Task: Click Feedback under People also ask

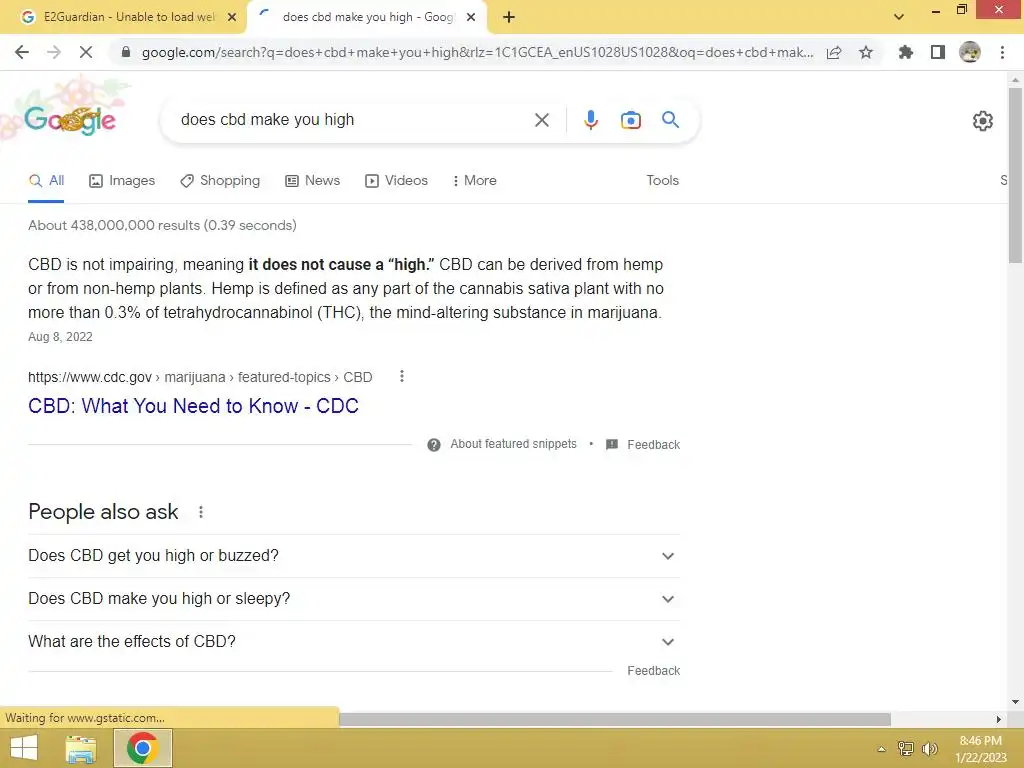Action: [x=653, y=671]
